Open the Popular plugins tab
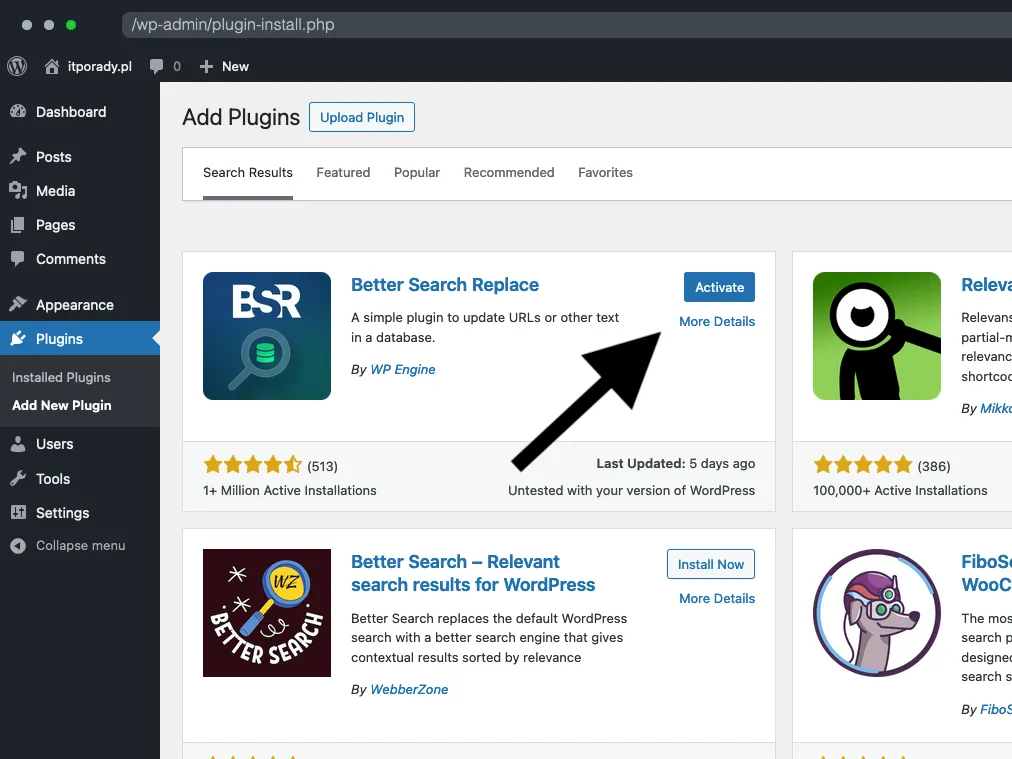Viewport: 1012px width, 759px height. (417, 172)
